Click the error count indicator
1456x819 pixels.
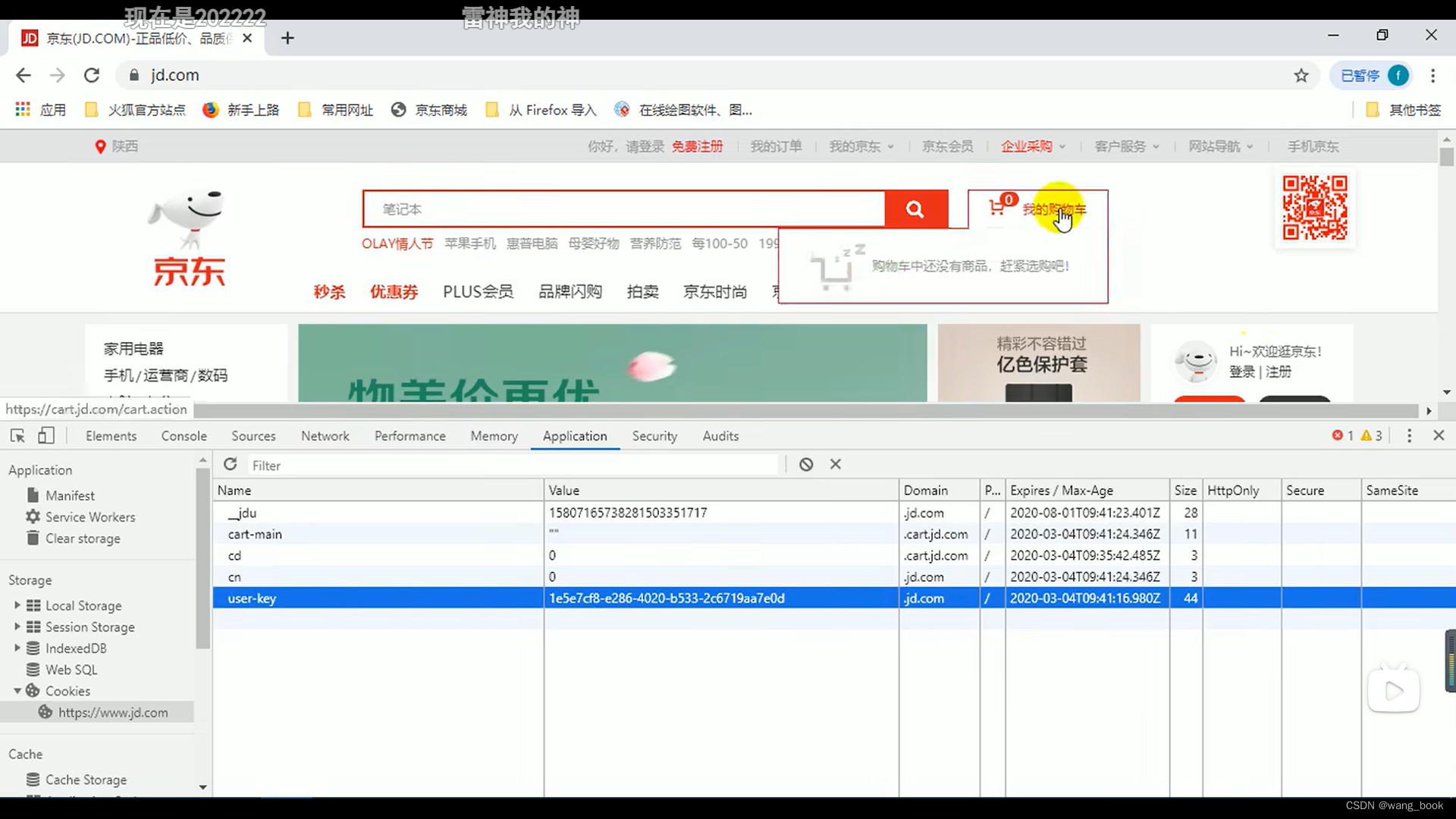(1343, 435)
